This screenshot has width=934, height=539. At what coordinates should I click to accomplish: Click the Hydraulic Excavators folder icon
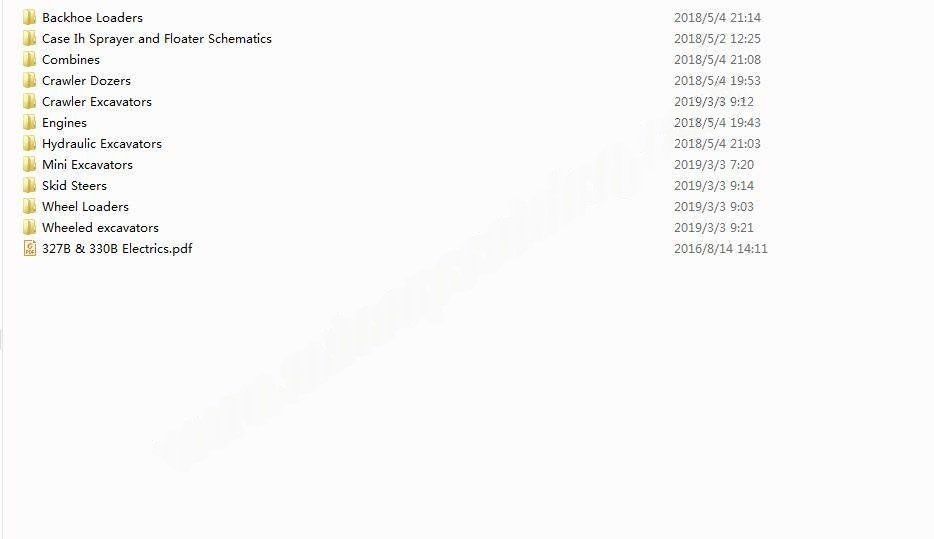click(29, 144)
